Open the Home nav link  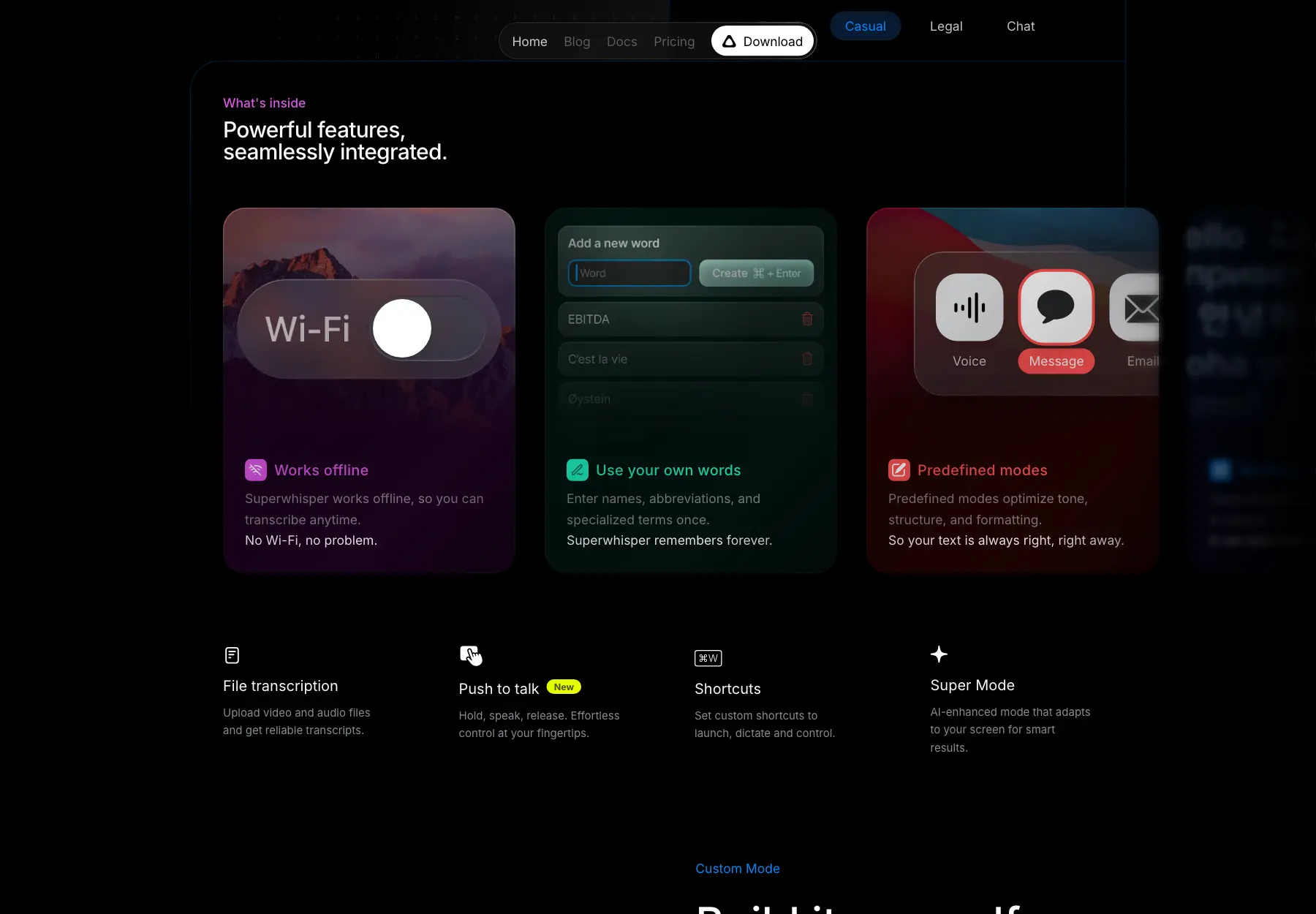529,42
